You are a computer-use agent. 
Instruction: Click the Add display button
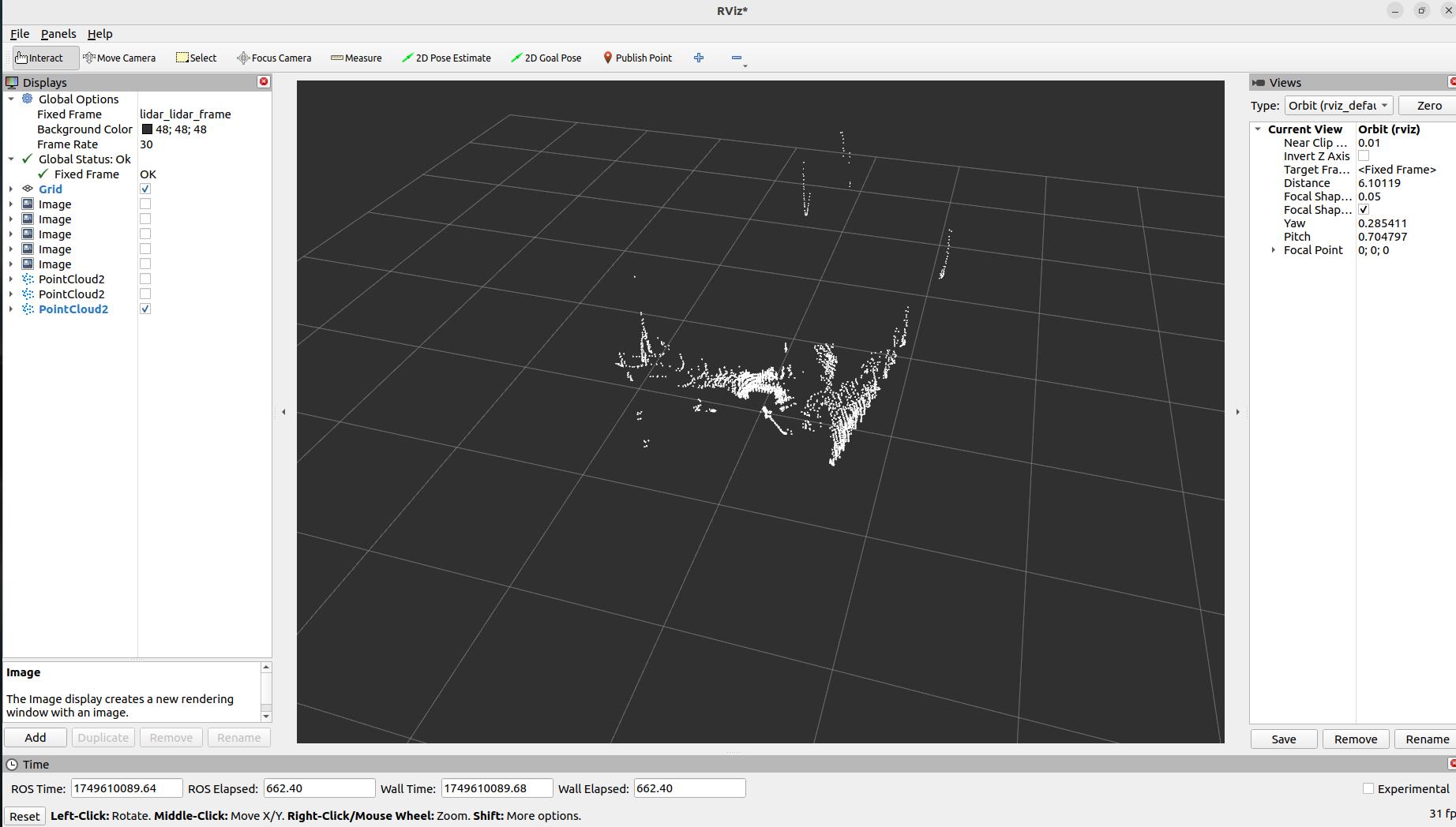coord(35,737)
